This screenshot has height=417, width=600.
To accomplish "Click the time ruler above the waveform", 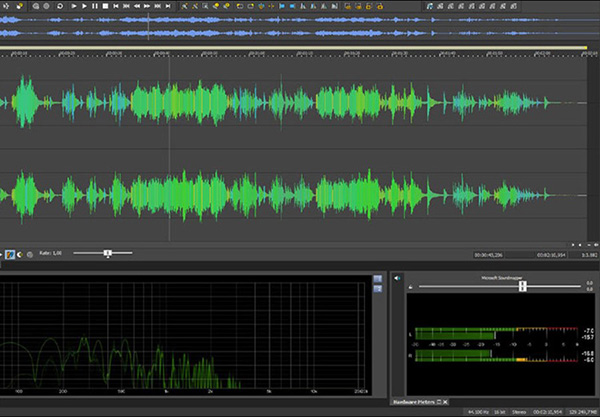I will [x=300, y=55].
